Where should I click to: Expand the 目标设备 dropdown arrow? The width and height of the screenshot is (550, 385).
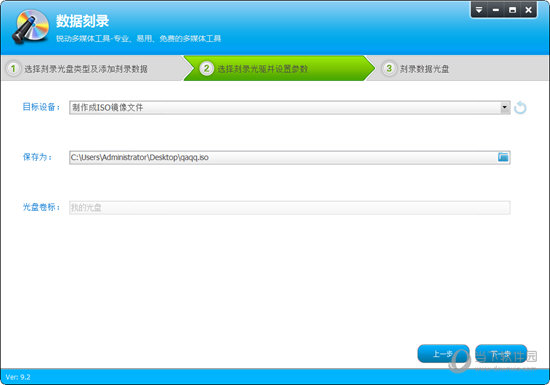505,107
